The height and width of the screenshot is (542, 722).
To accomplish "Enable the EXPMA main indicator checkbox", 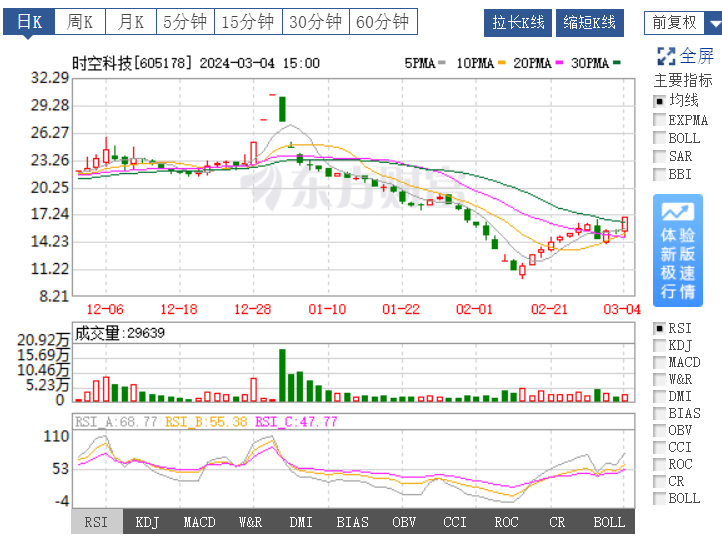I will pos(659,120).
